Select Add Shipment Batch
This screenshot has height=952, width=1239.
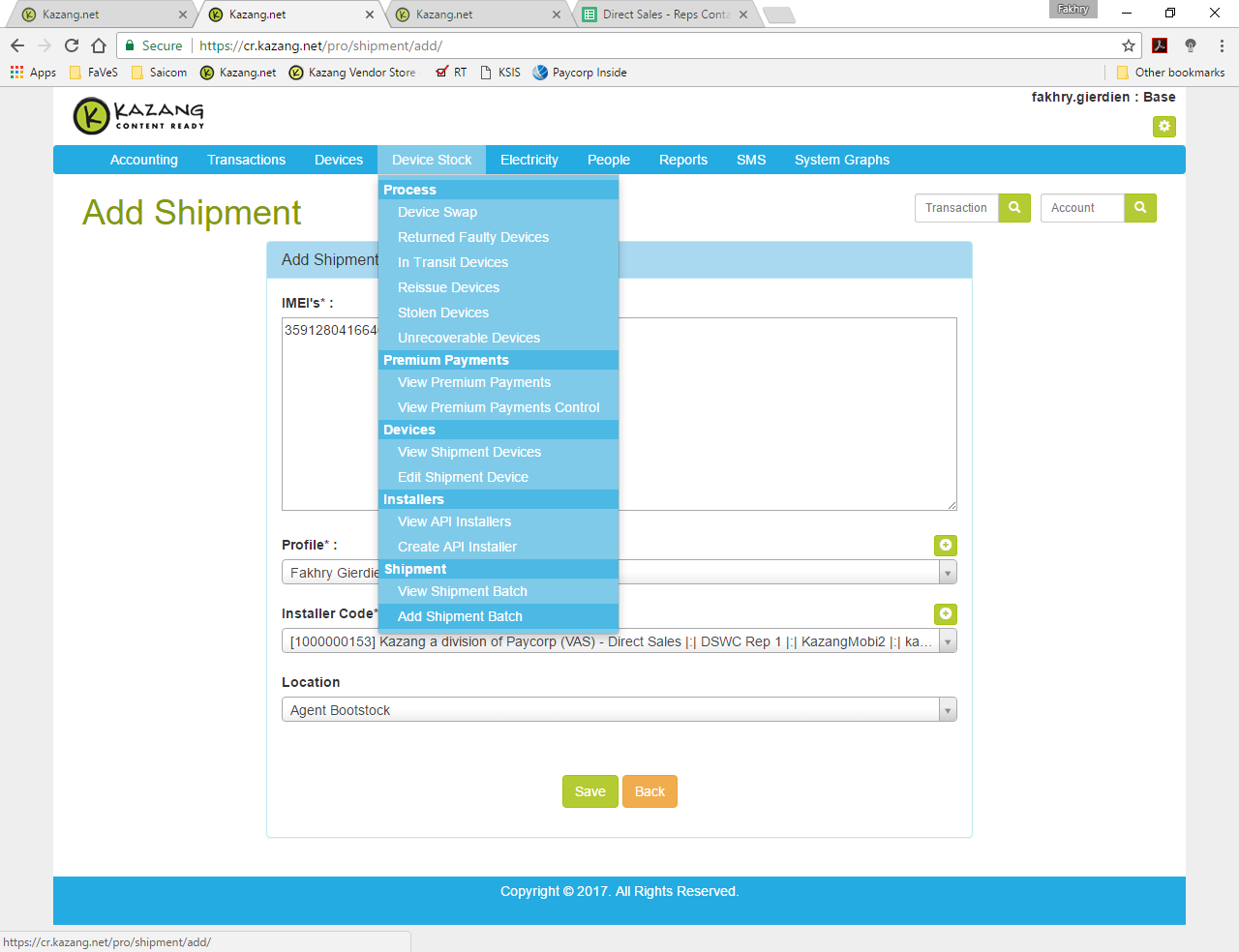coord(499,616)
